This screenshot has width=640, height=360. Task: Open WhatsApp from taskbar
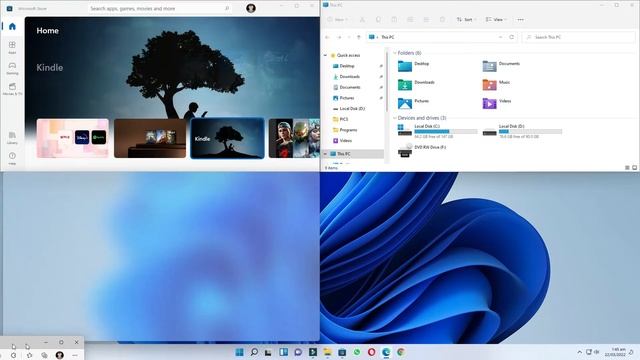(x=357, y=352)
